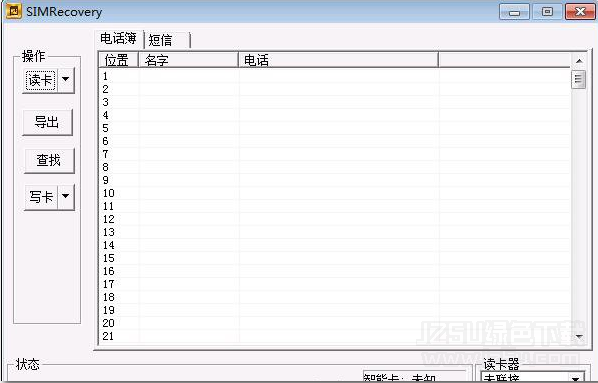Open the 短信 tab
Screen dimensions: 598x383
[x=167, y=40]
